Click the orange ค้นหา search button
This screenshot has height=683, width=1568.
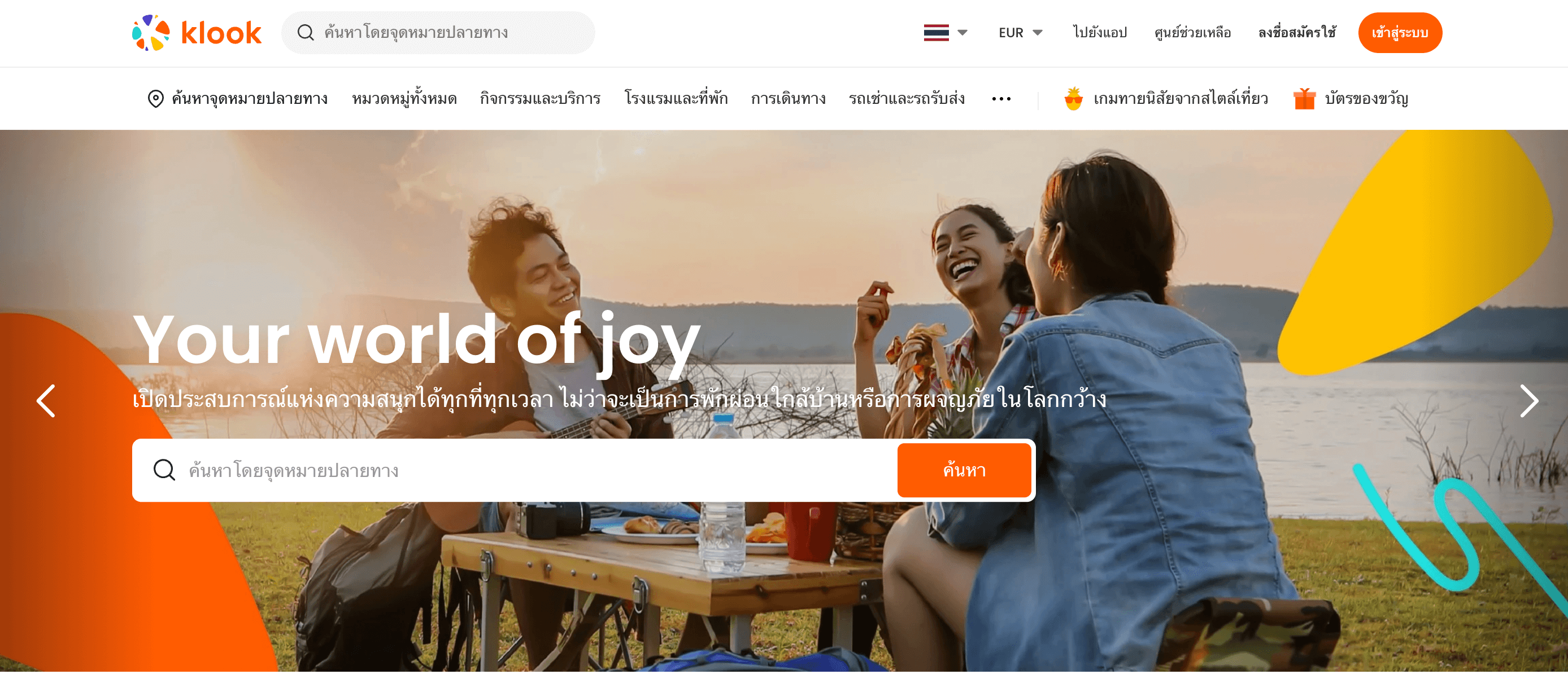pyautogui.click(x=964, y=470)
